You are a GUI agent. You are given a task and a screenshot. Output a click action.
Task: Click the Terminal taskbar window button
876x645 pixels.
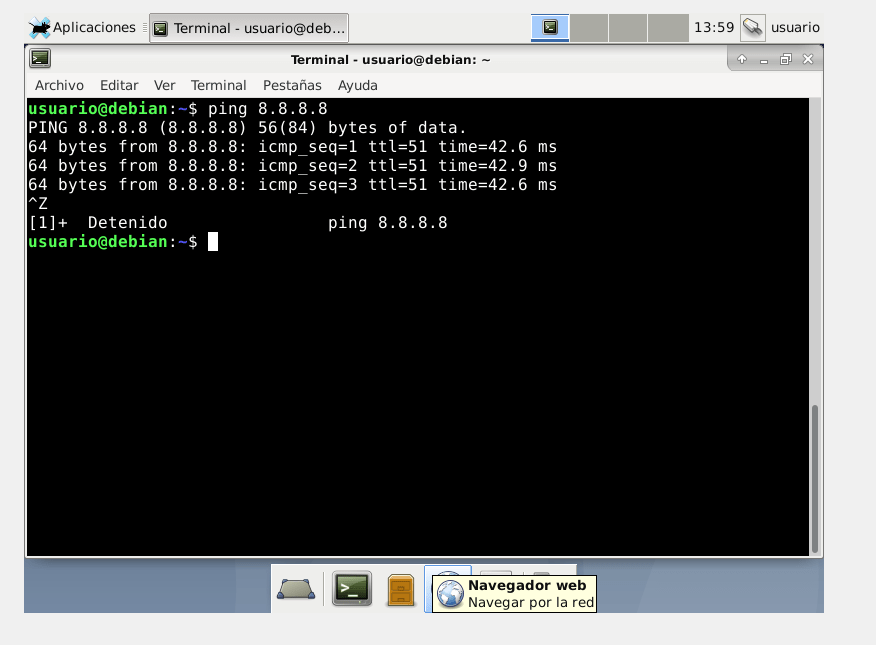click(x=249, y=28)
